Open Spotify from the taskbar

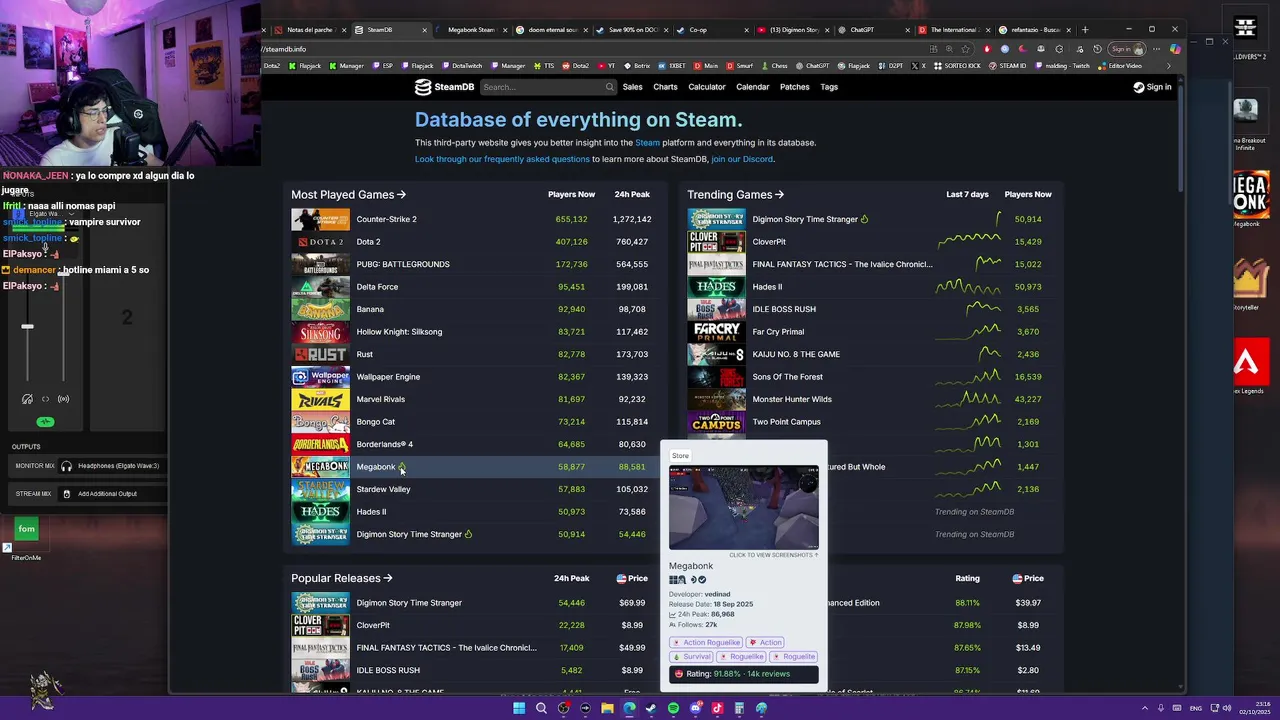tap(673, 708)
